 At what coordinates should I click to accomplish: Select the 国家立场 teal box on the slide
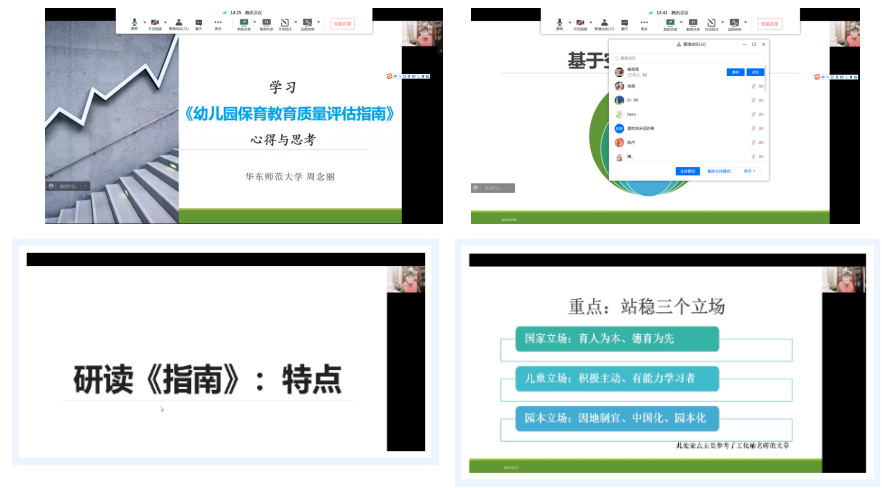(617, 339)
